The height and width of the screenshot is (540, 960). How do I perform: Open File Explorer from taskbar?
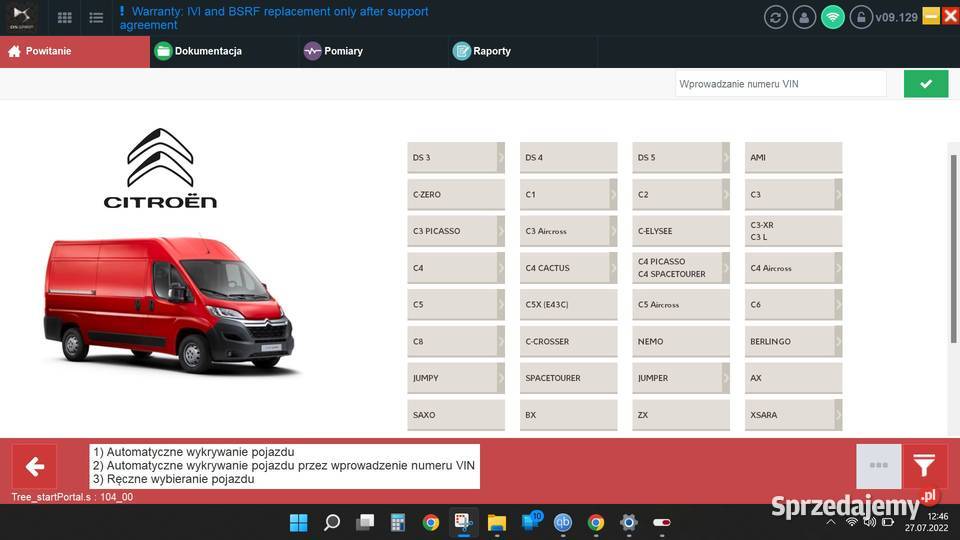click(497, 522)
